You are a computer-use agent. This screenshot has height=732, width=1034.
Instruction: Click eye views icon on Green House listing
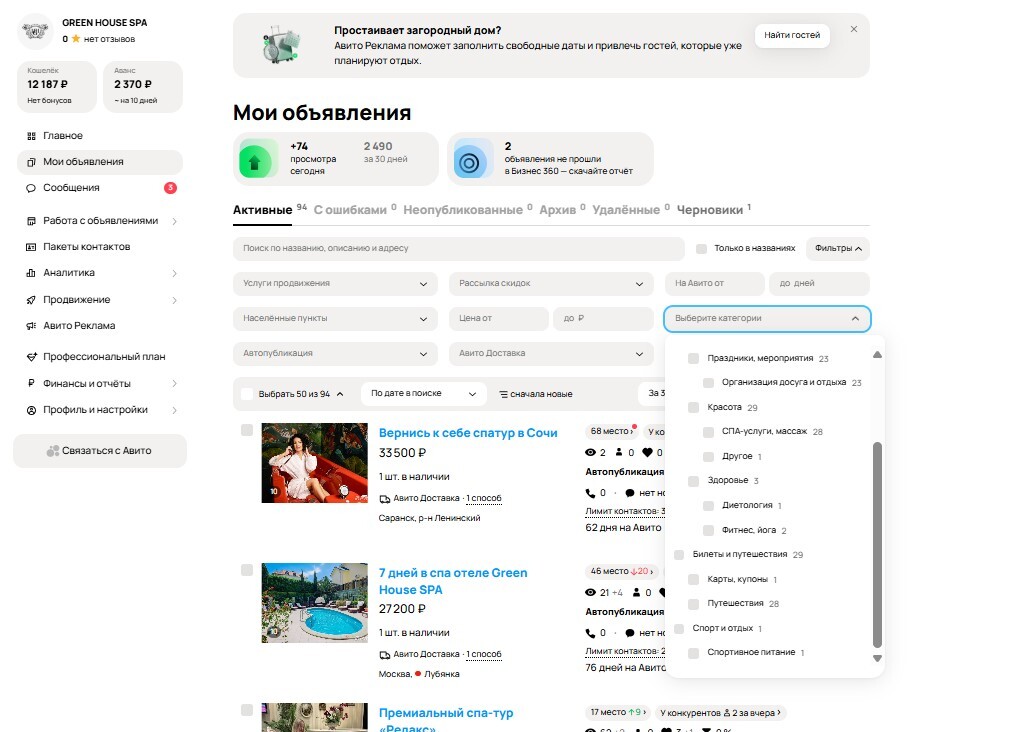tap(591, 592)
